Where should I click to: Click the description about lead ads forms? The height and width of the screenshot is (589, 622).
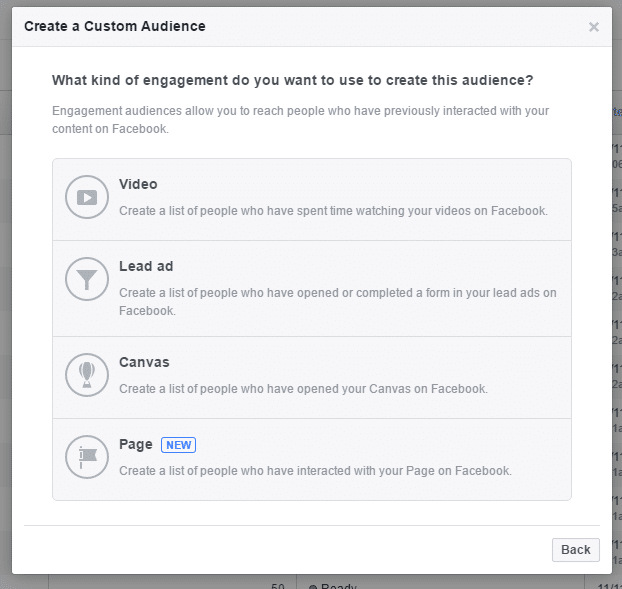[x=338, y=302]
